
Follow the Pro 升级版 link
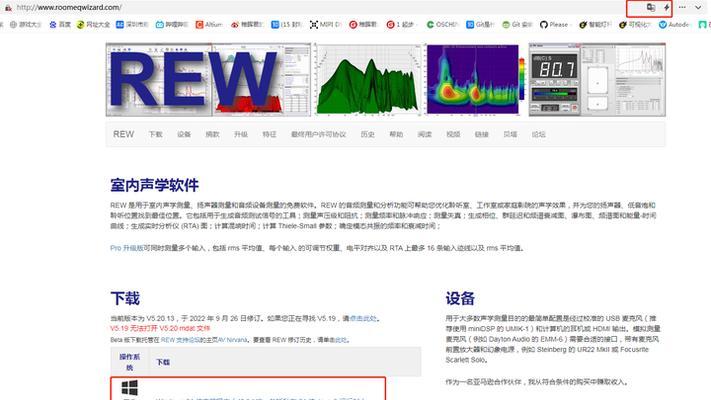(127, 248)
